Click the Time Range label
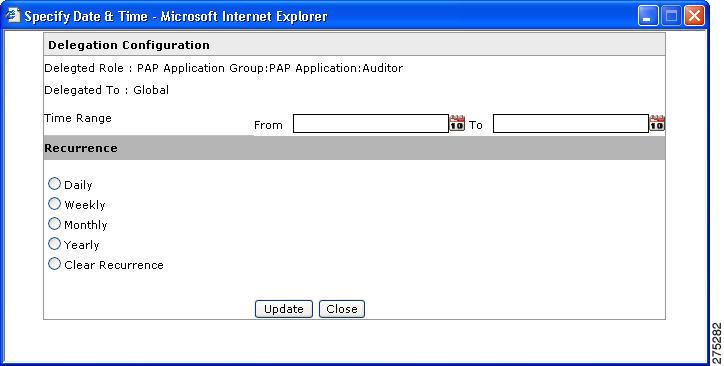 (x=78, y=118)
